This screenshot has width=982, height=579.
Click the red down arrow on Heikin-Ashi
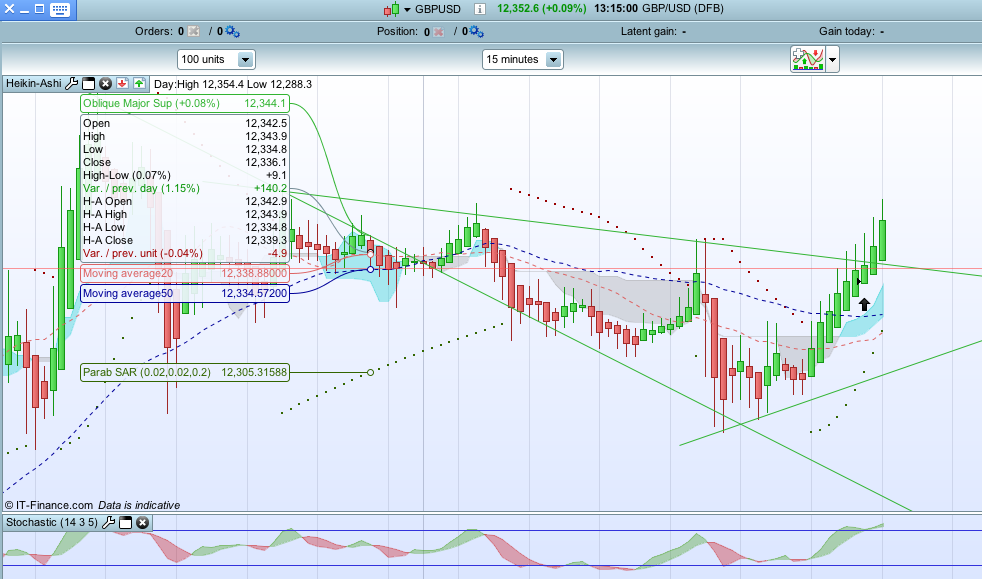point(123,83)
